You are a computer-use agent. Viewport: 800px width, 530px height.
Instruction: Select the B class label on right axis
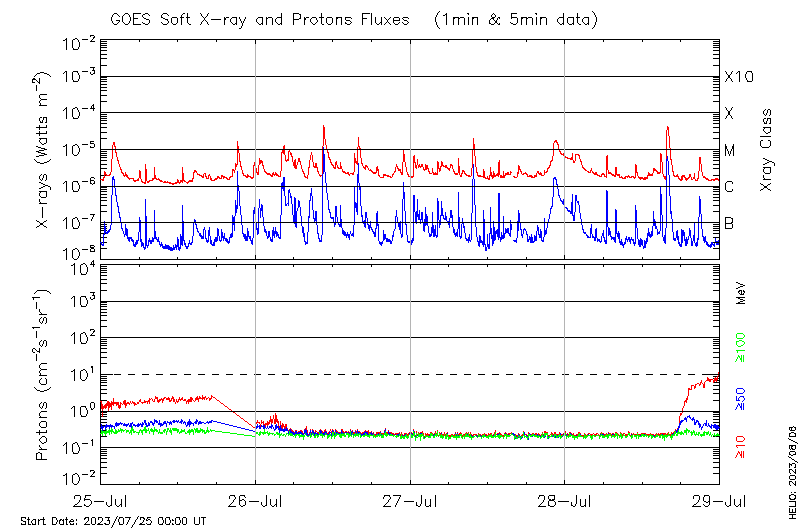(729, 222)
